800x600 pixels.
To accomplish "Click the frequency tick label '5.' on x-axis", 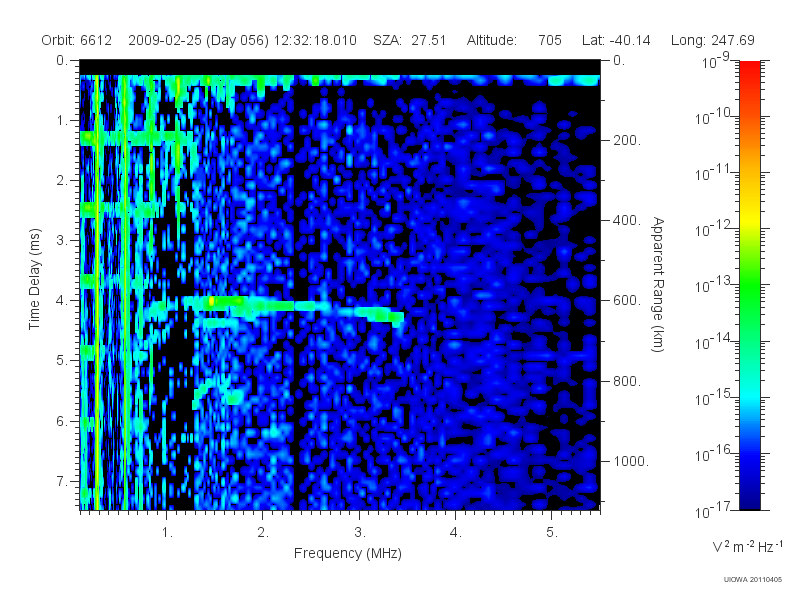I will [552, 533].
